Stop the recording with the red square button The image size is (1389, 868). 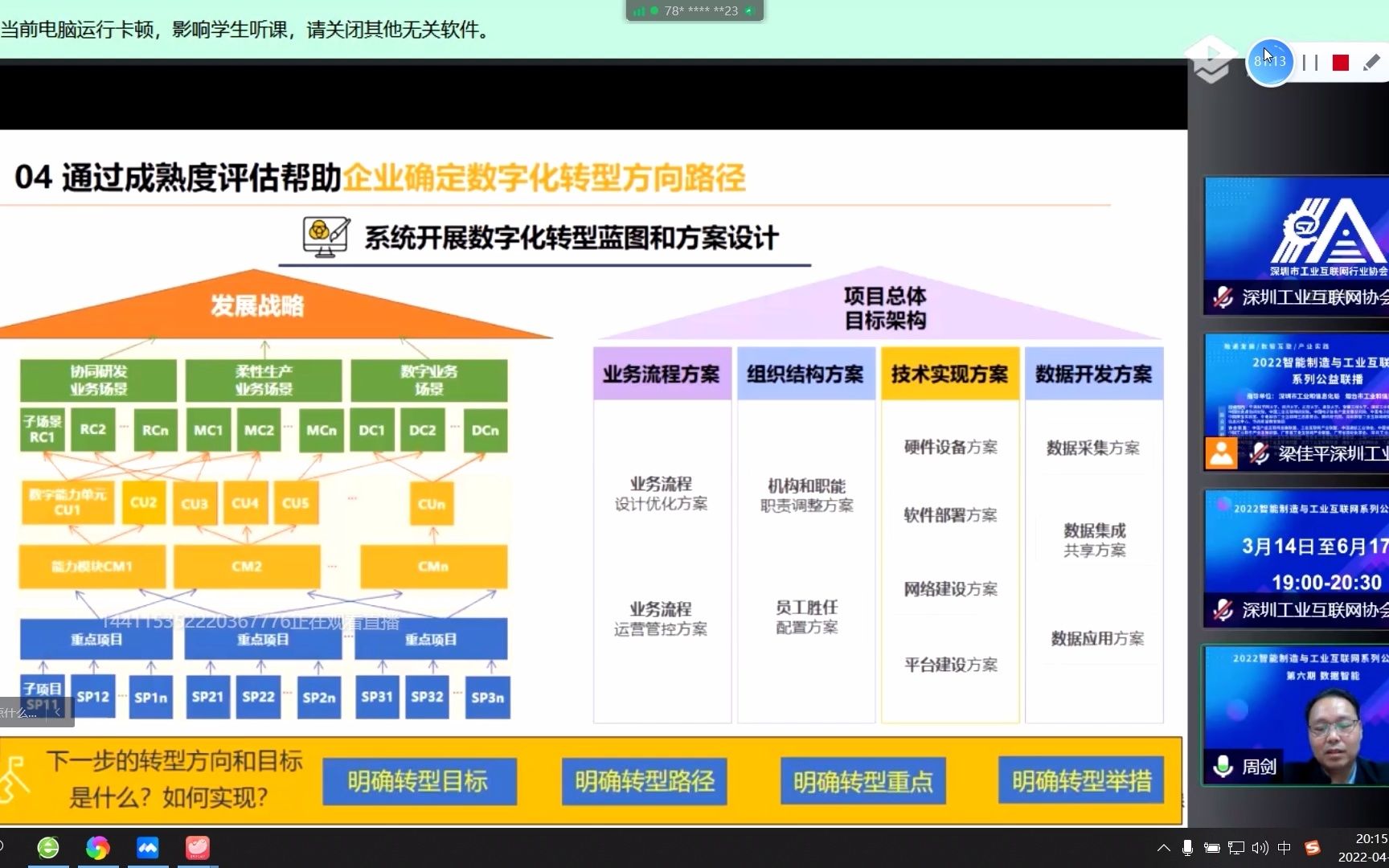tap(1340, 62)
